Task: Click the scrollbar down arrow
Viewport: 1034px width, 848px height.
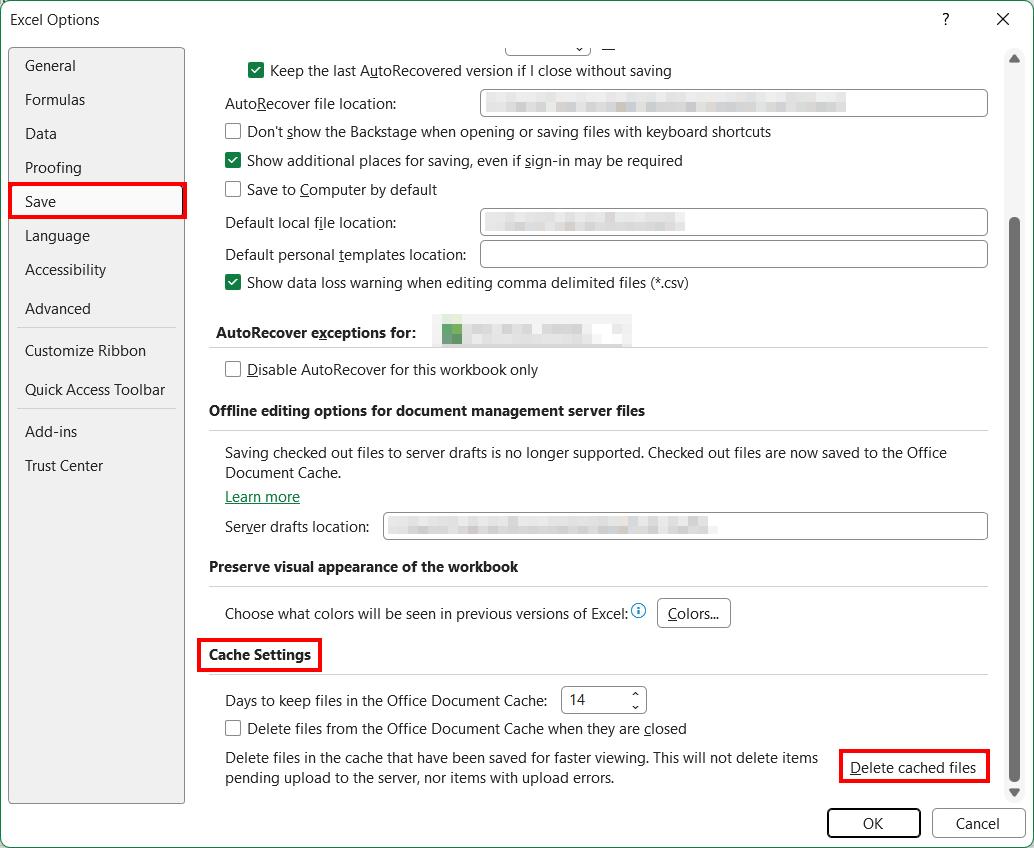Action: [x=1015, y=793]
